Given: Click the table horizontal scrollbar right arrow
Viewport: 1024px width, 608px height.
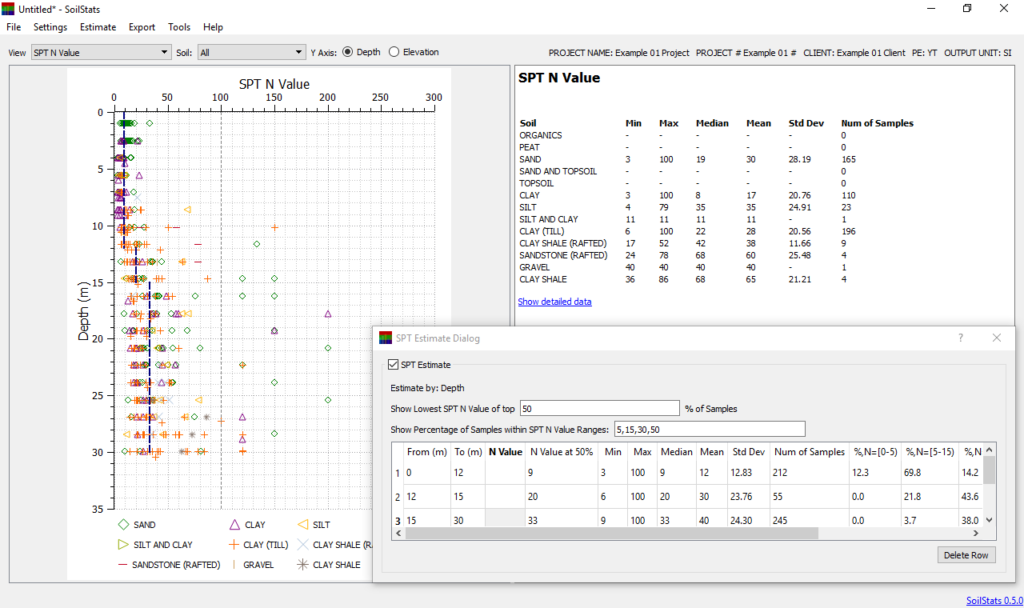Looking at the screenshot, I should coord(976,533).
